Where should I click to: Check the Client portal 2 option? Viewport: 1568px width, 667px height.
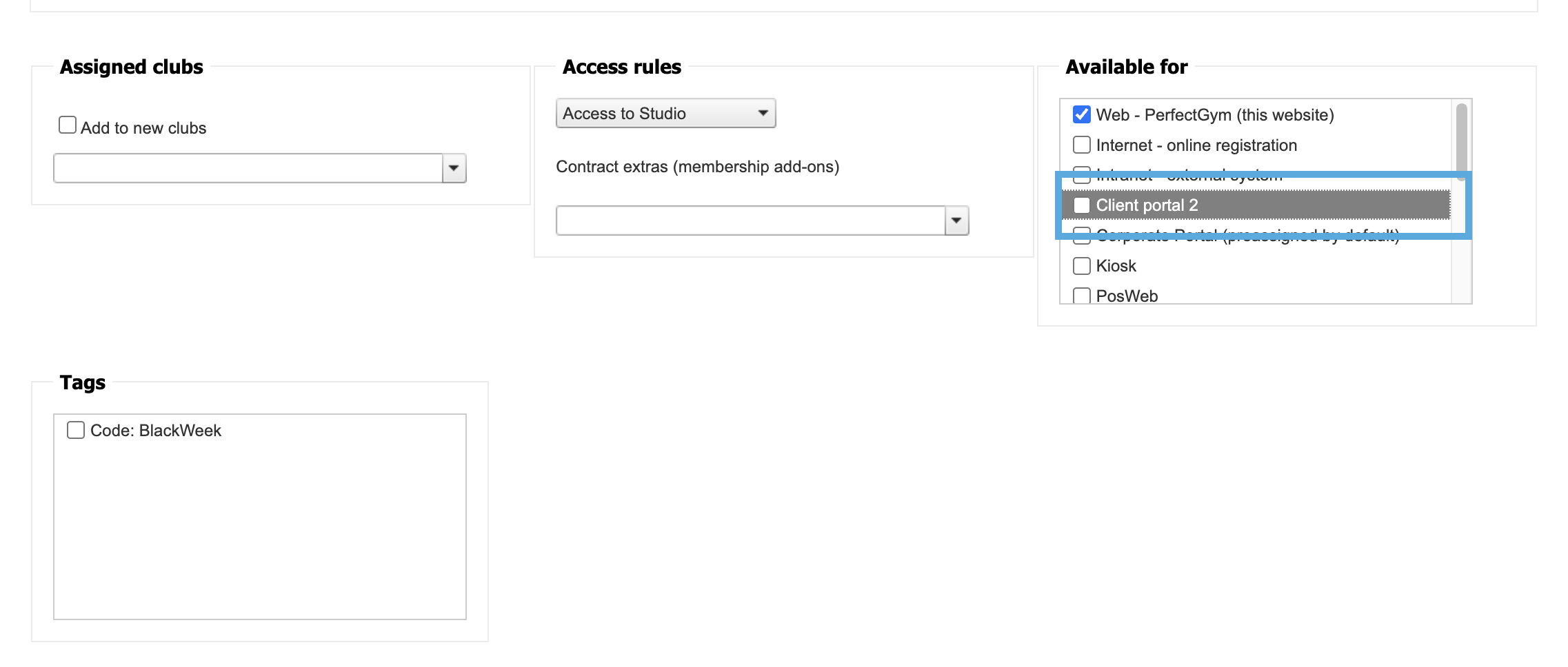tap(1080, 205)
